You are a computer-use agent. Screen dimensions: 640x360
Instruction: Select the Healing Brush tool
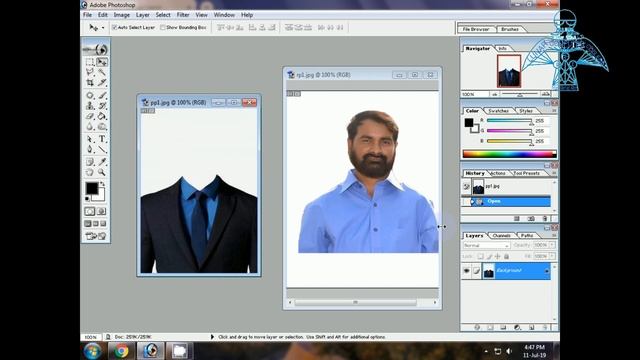click(90, 96)
